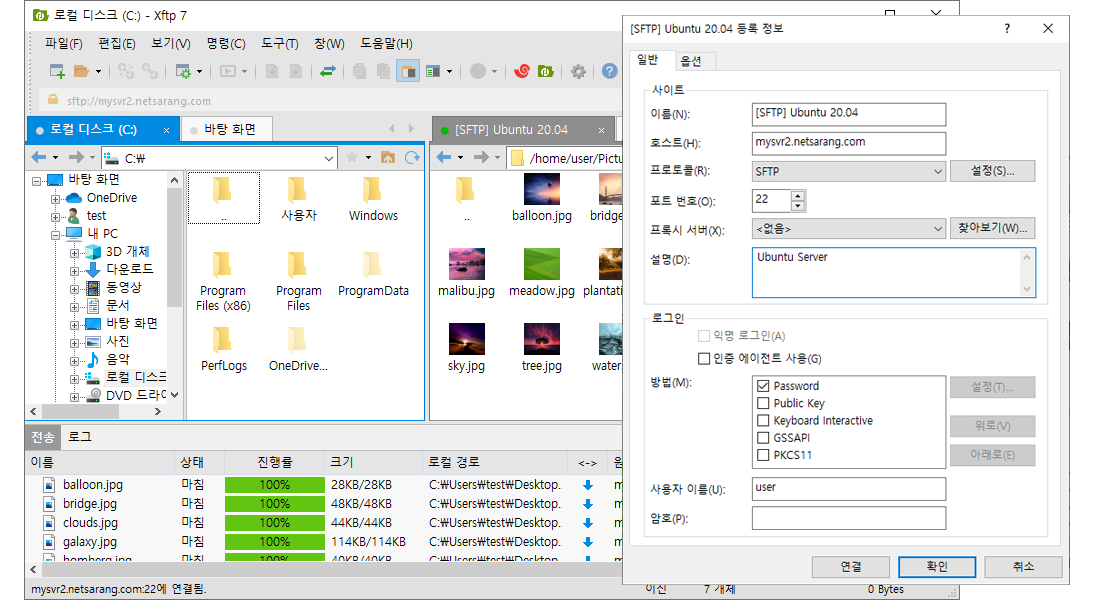
Task: Check the GSSAPI authentication method
Action: pyautogui.click(x=763, y=437)
